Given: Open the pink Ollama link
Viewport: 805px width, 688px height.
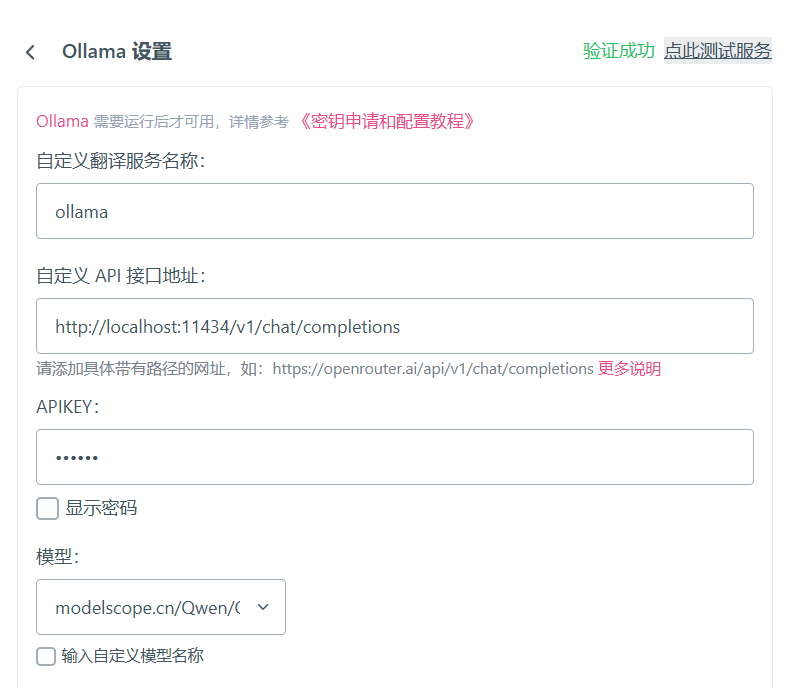Looking at the screenshot, I should pos(62,121).
